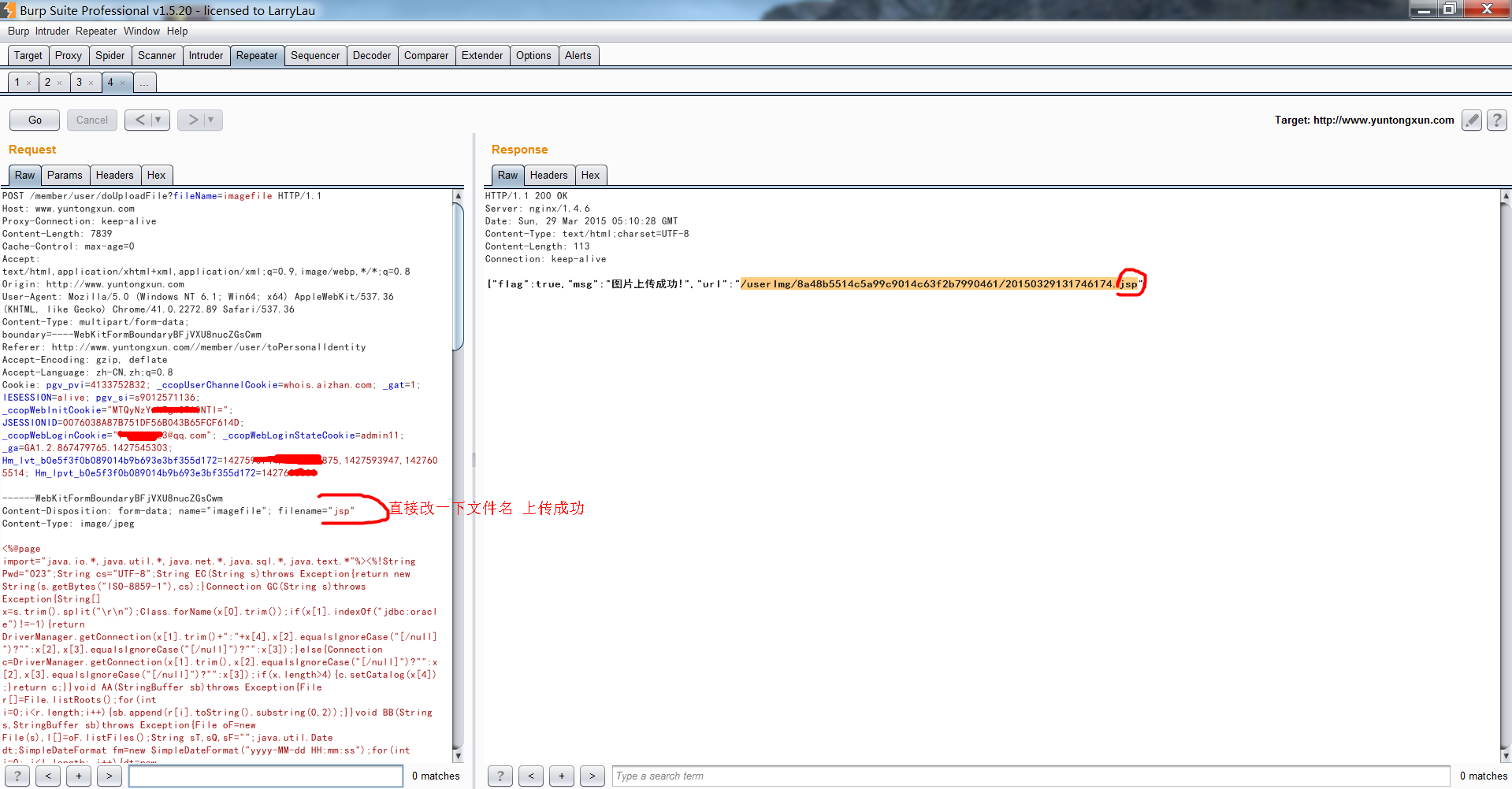
Task: Select the Response Raw view tab
Action: pos(508,176)
